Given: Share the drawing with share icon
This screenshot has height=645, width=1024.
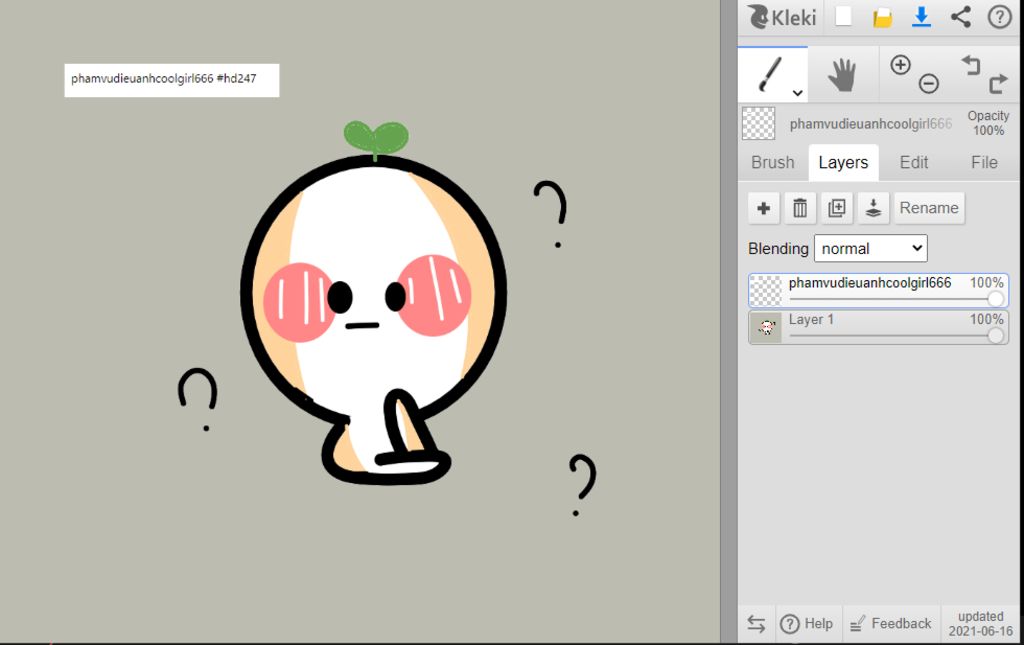Looking at the screenshot, I should click(961, 17).
